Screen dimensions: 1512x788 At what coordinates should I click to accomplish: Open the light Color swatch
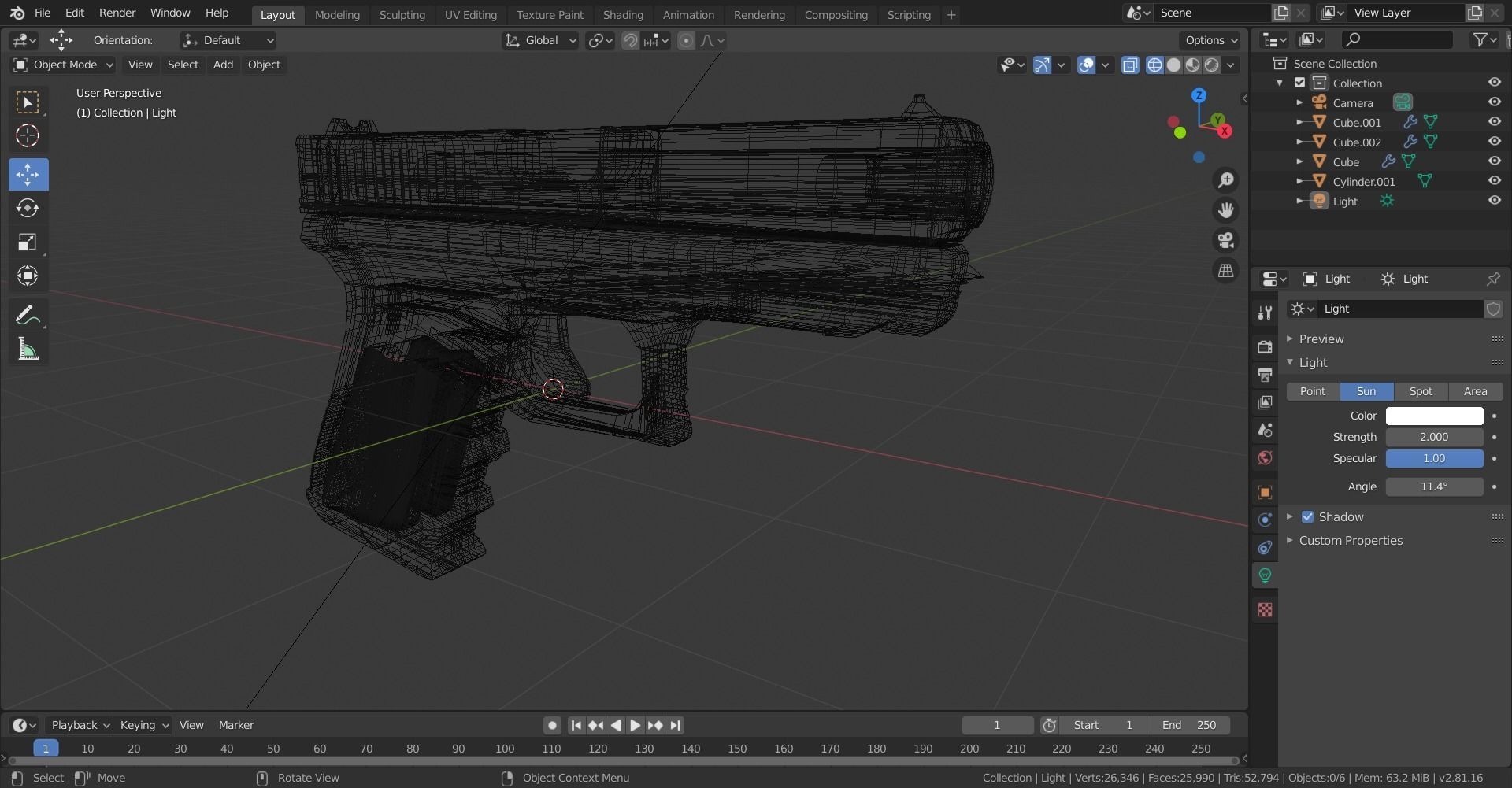(x=1434, y=416)
